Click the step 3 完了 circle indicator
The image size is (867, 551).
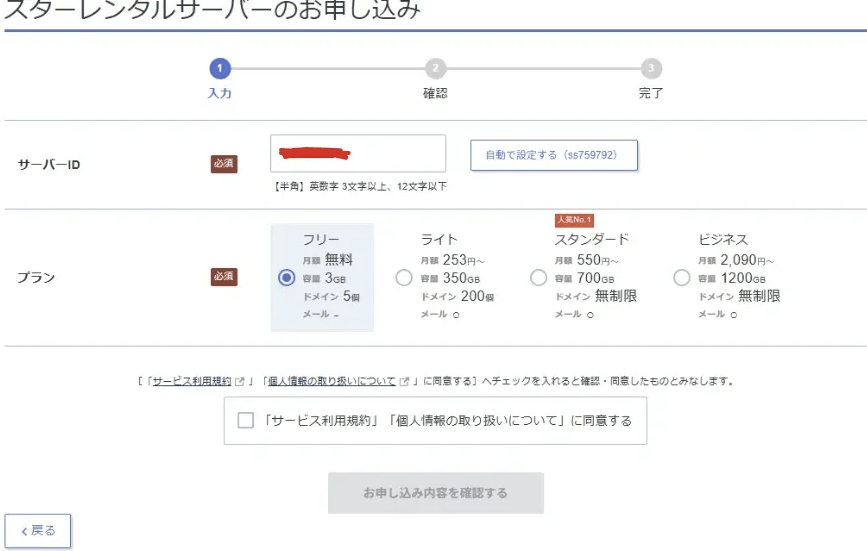click(651, 68)
